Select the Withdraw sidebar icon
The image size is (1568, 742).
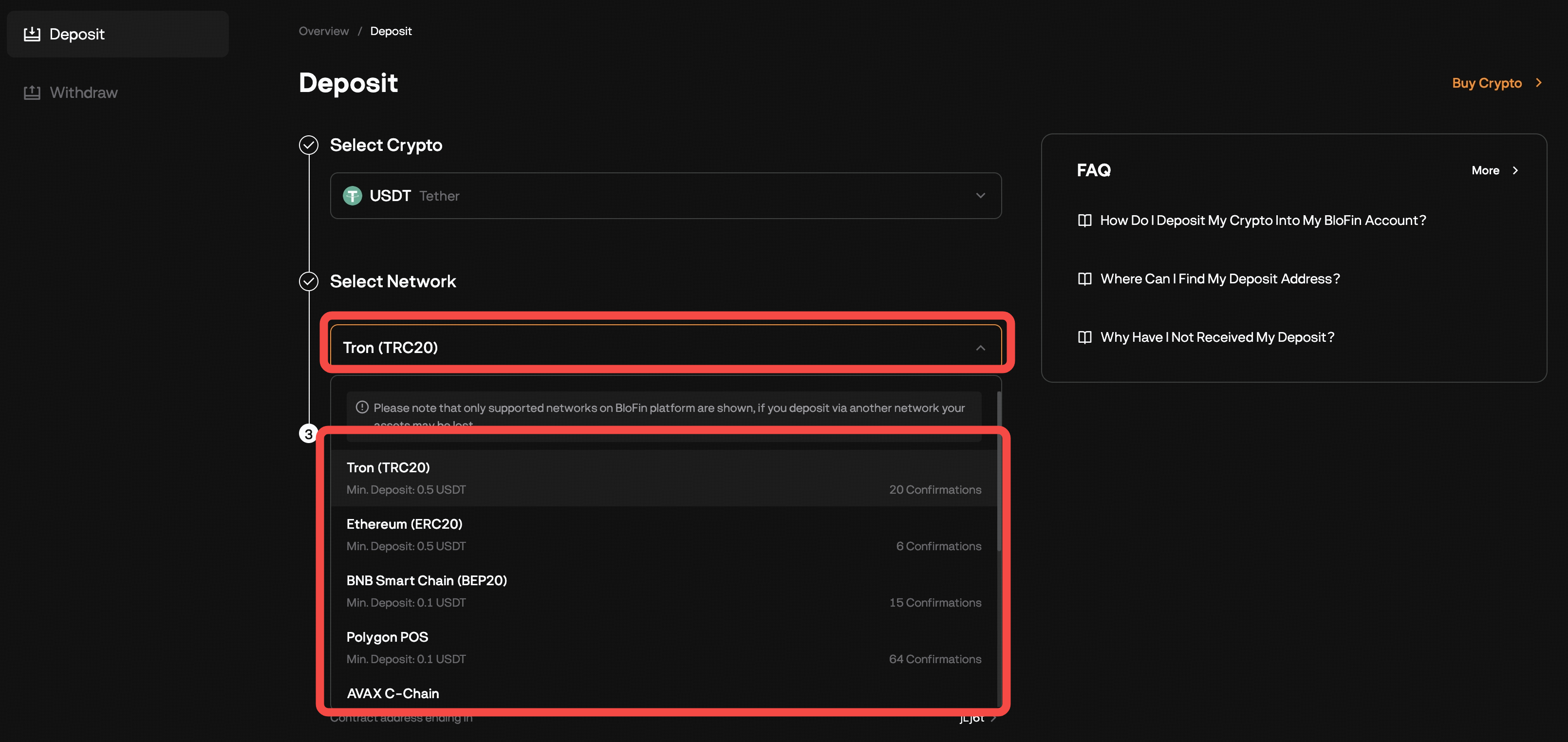[32, 92]
